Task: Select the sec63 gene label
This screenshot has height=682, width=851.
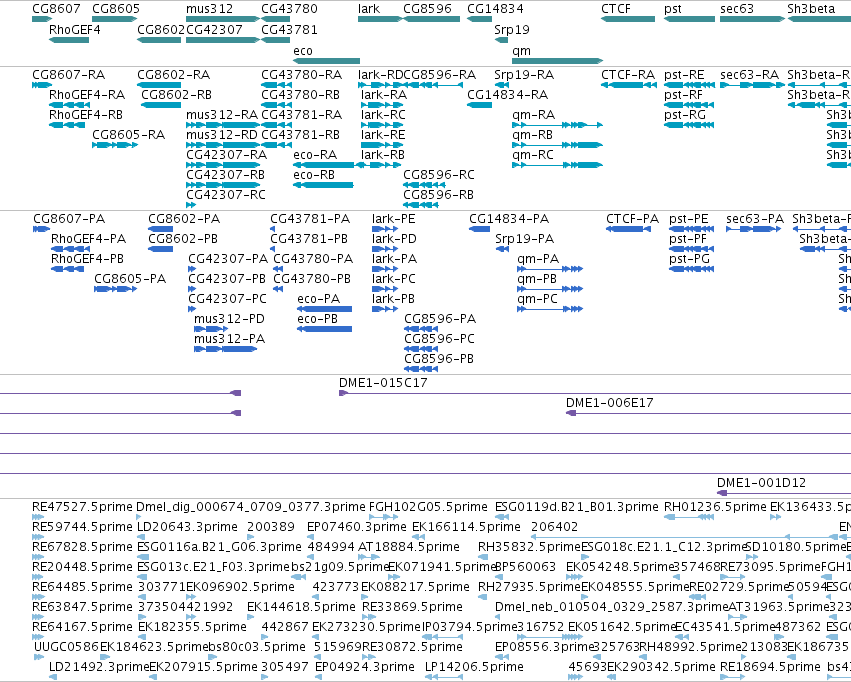Action: coord(736,9)
